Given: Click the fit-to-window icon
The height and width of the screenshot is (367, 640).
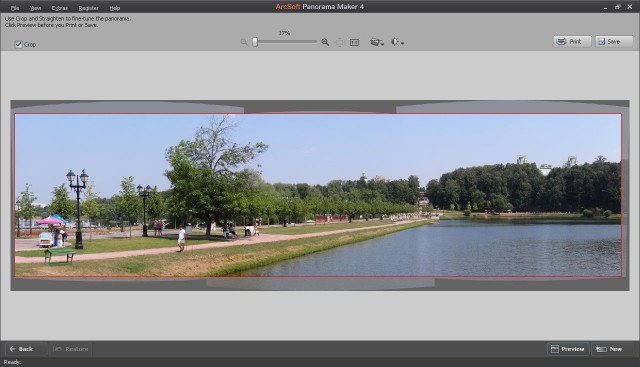Looking at the screenshot, I should [x=340, y=42].
